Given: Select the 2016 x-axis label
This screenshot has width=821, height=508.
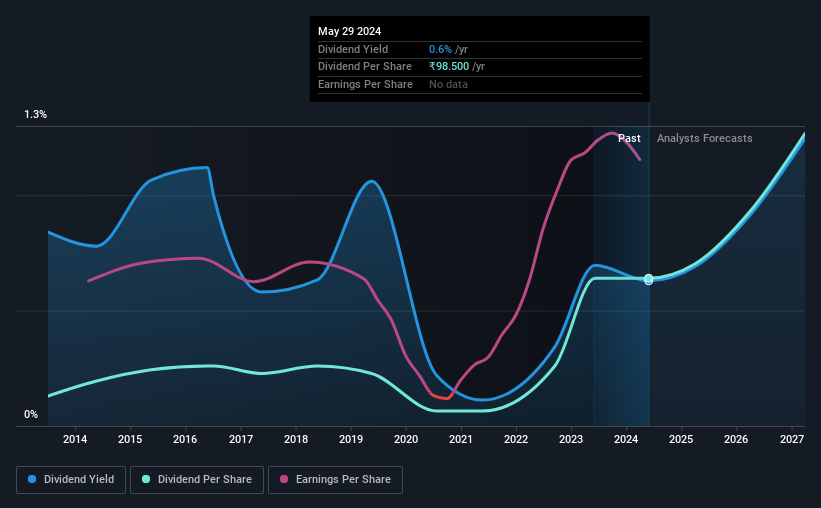Looking at the screenshot, I should [x=185, y=439].
